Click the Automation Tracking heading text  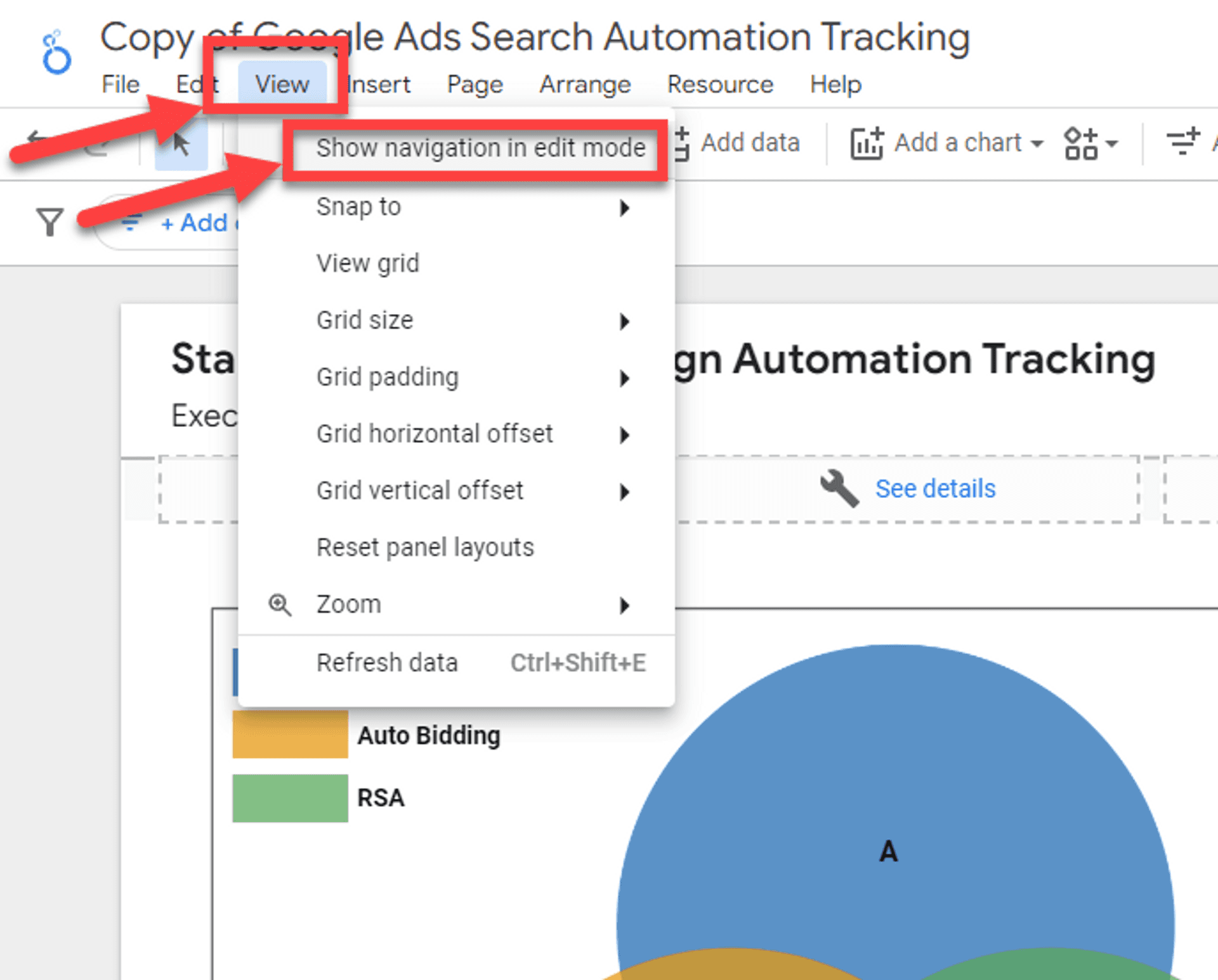tap(944, 360)
